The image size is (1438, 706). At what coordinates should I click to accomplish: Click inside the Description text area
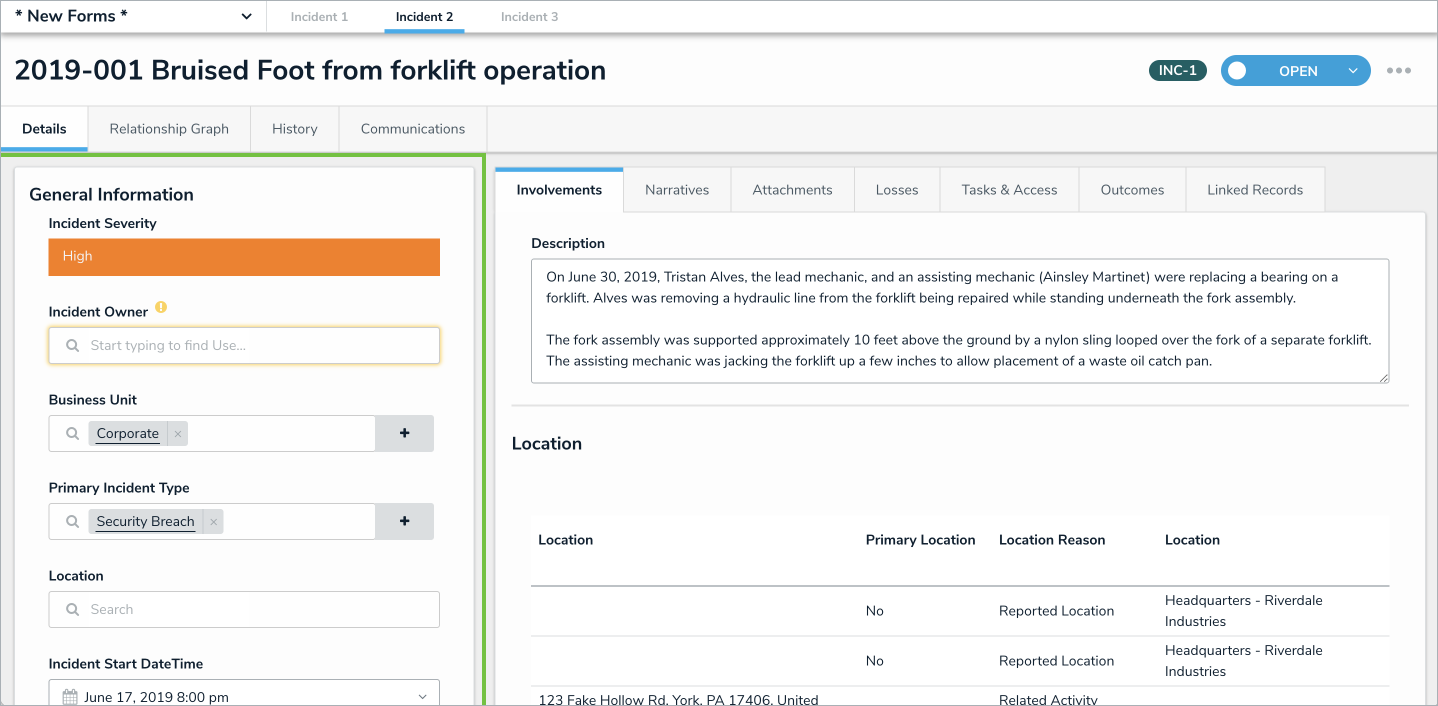click(959, 320)
